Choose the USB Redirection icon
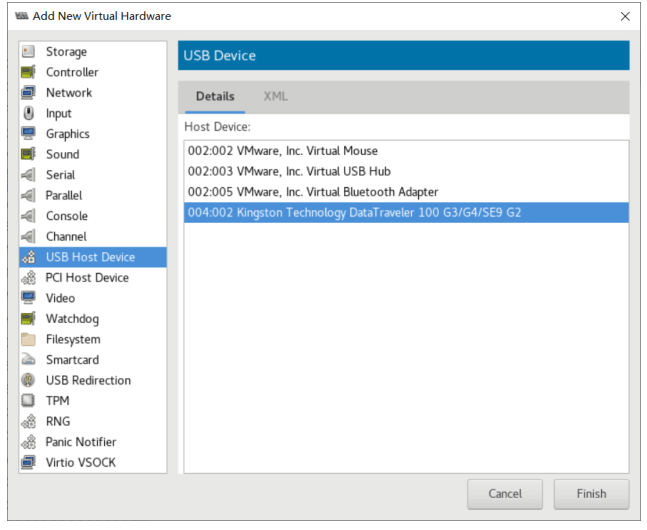 coord(28,381)
